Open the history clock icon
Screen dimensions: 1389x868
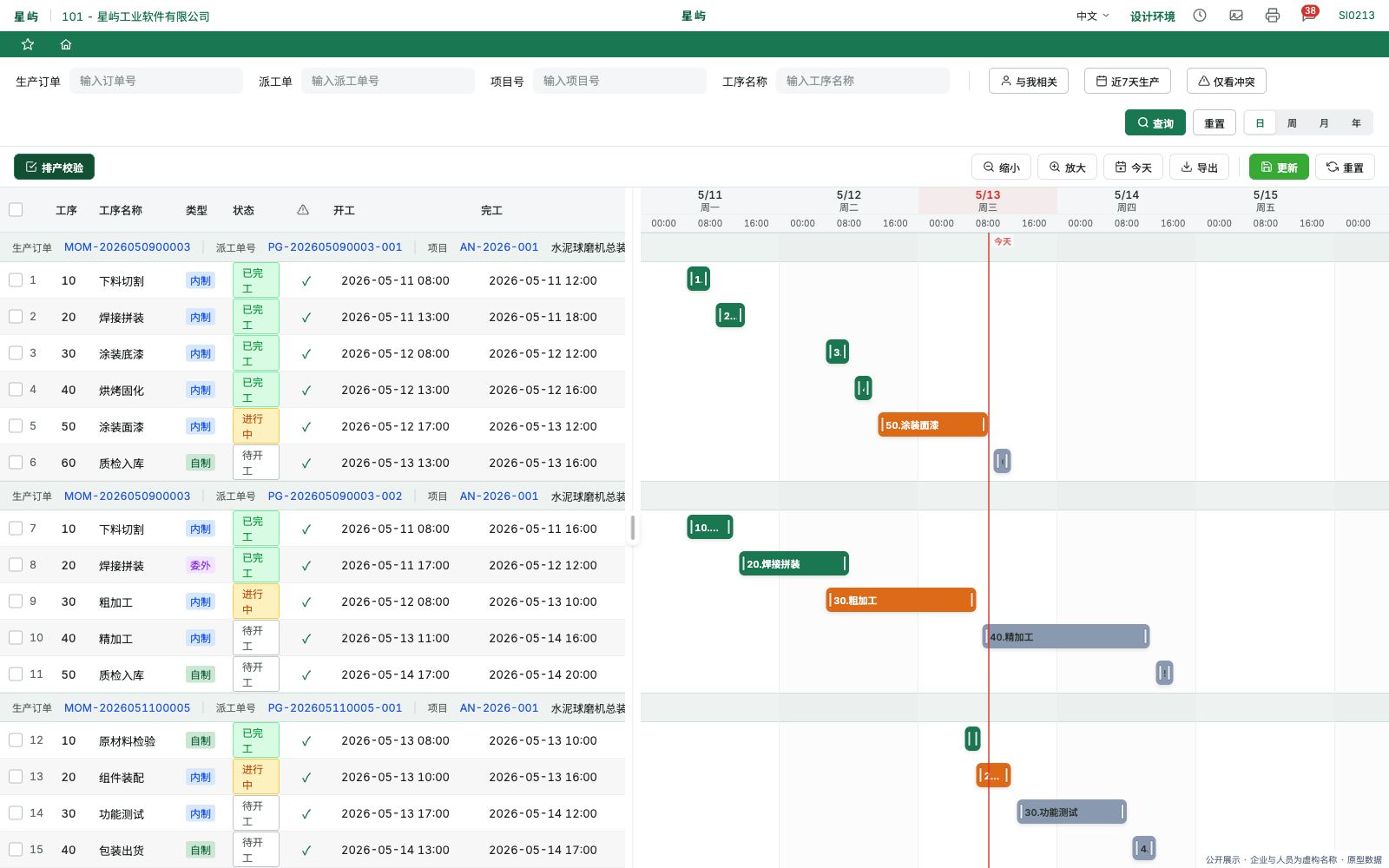click(x=1200, y=16)
